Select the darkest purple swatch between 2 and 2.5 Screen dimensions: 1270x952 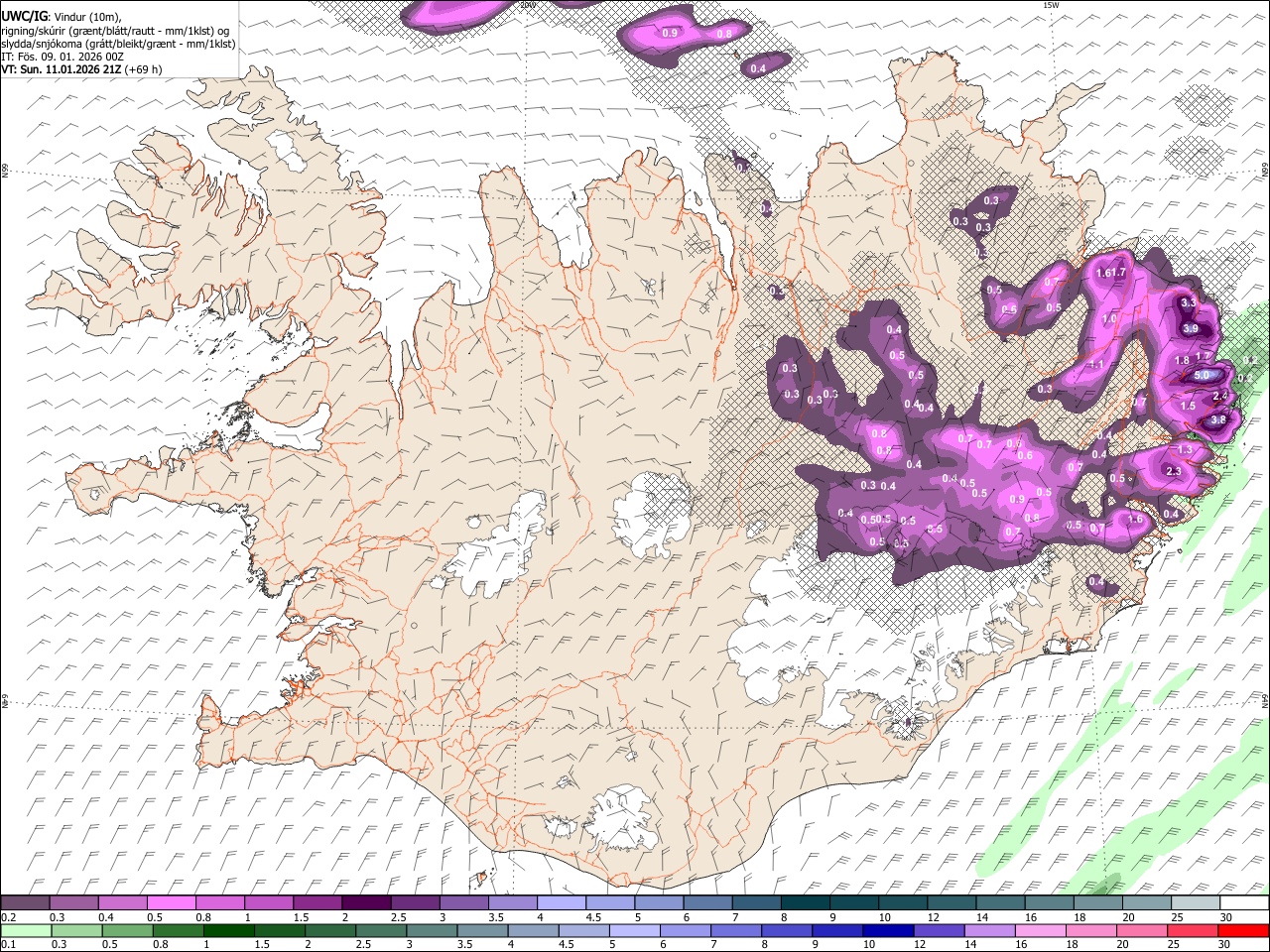pyautogui.click(x=367, y=903)
